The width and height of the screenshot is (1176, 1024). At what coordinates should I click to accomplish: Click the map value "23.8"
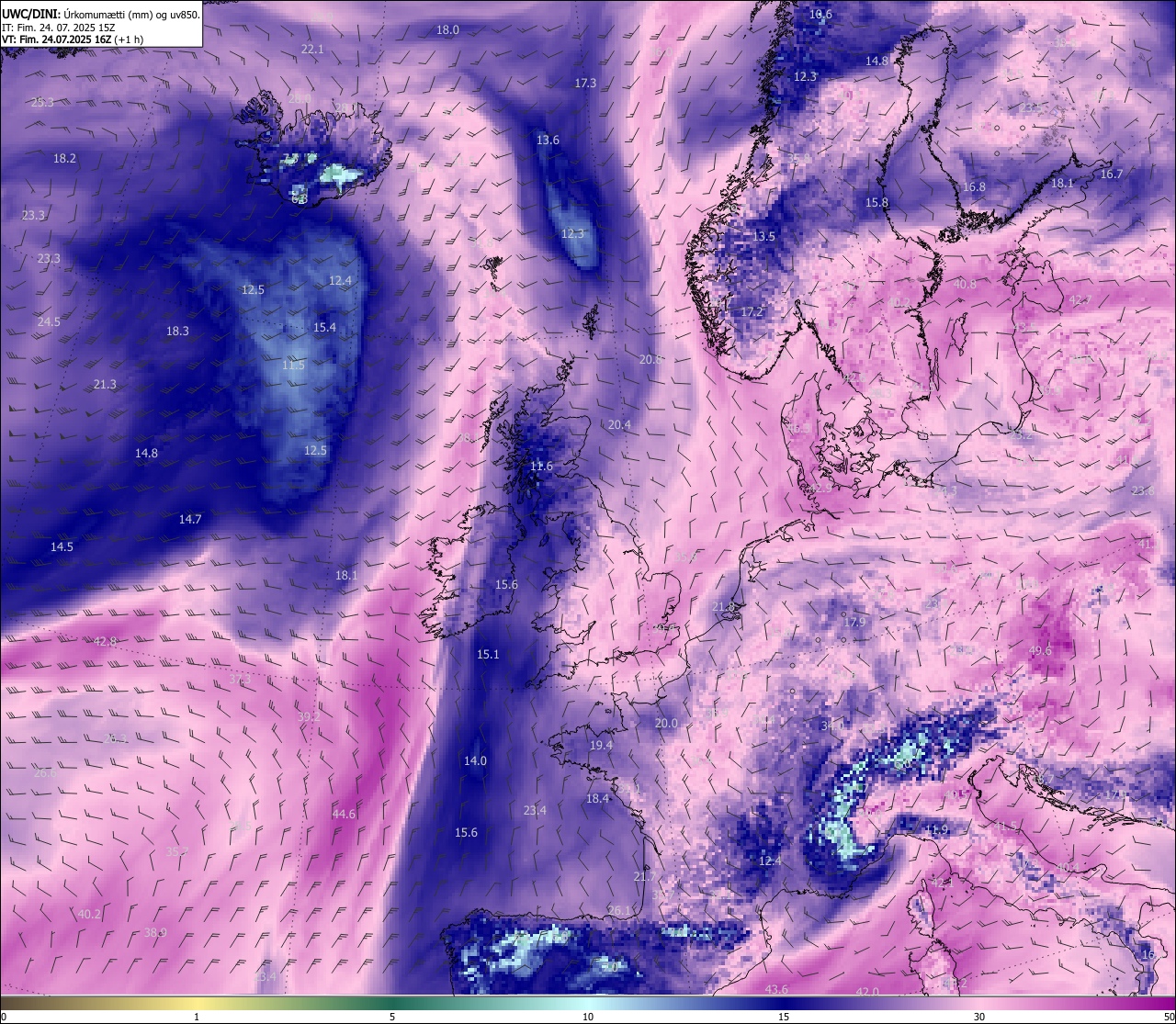[1143, 490]
